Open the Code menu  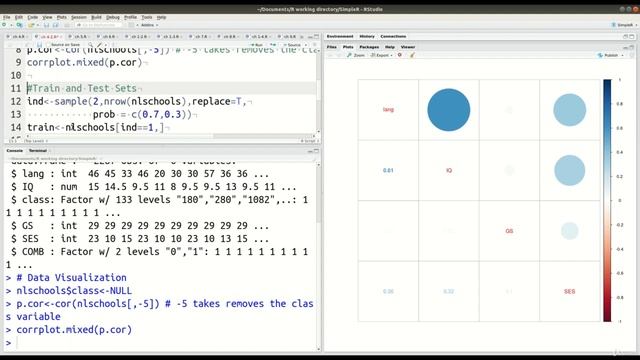(33, 17)
